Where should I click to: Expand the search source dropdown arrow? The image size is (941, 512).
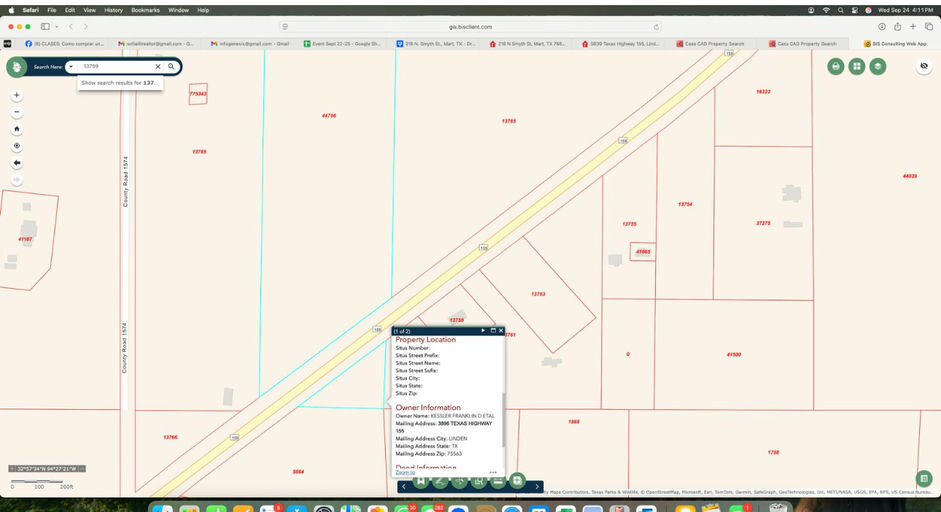click(x=71, y=66)
